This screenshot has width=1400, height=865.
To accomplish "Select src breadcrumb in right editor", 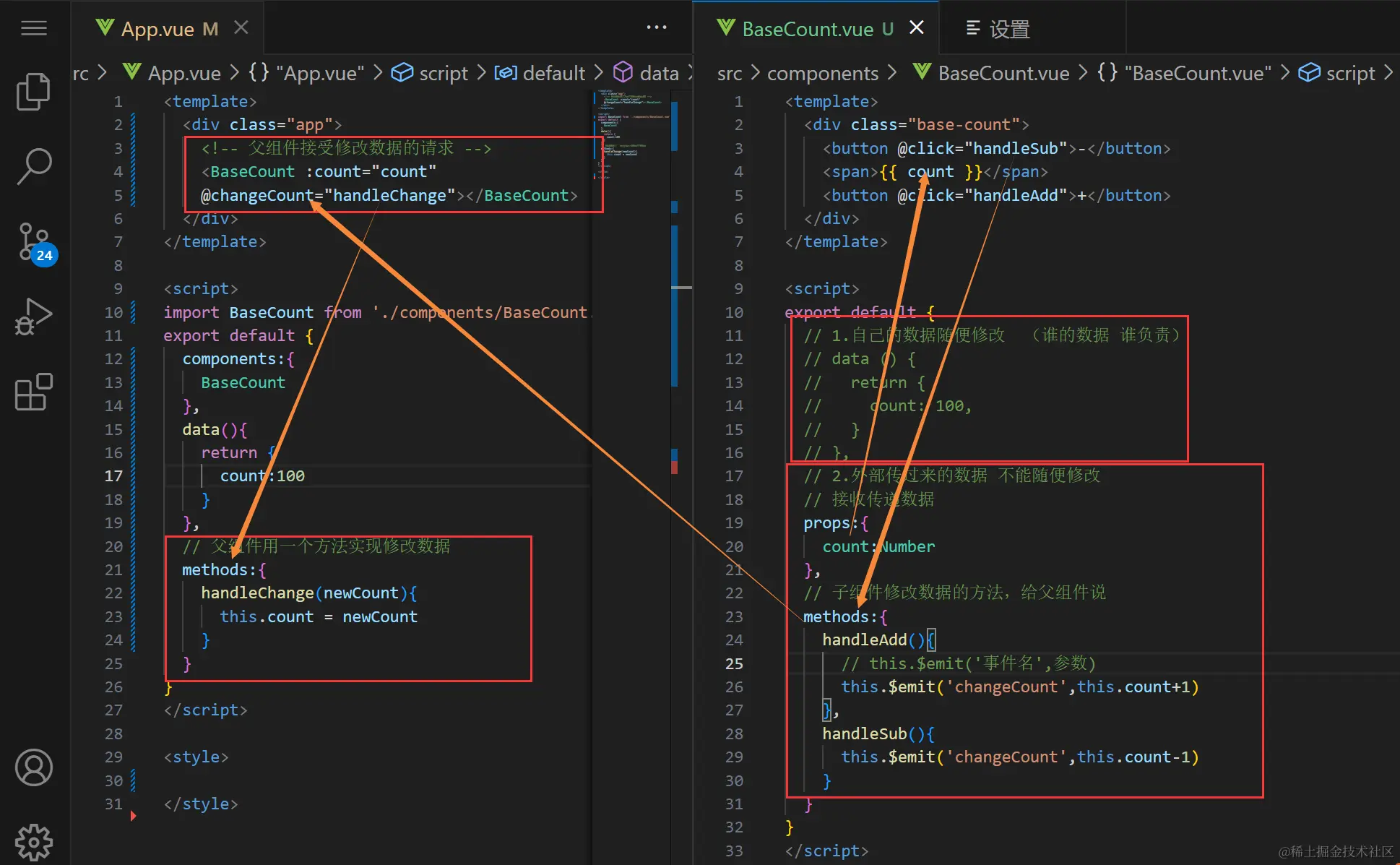I will click(x=730, y=73).
